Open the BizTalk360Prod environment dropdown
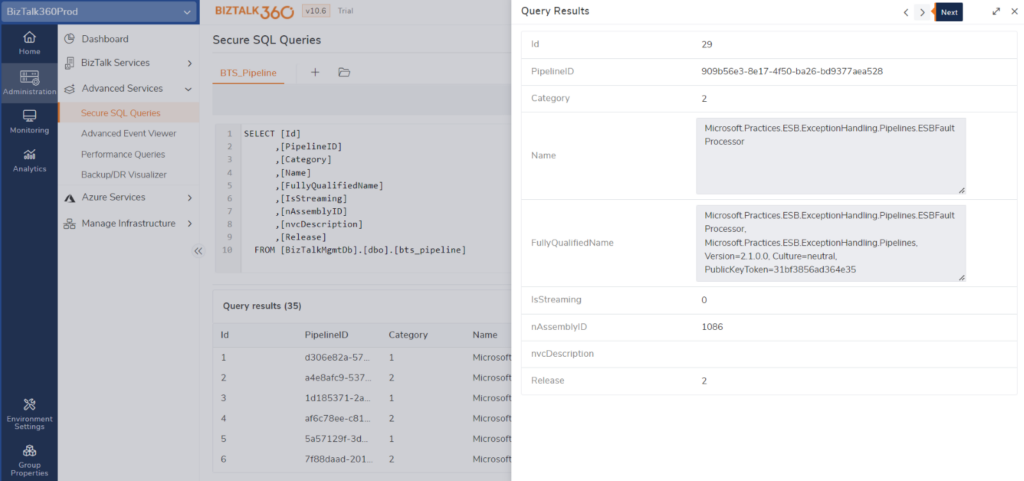Screen dimensions: 1024x481 pyautogui.click(x=99, y=12)
